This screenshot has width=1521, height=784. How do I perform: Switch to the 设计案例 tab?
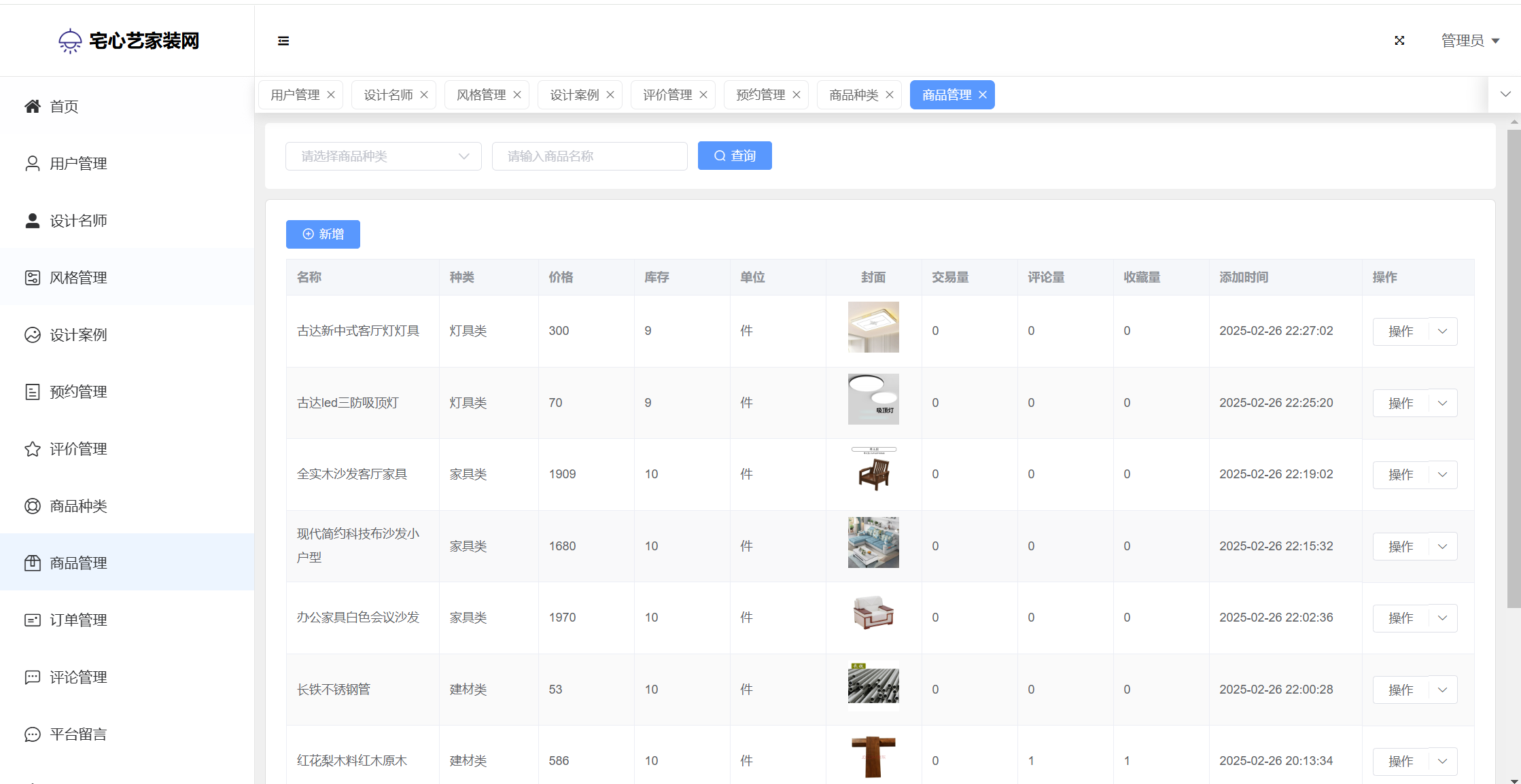(x=574, y=95)
